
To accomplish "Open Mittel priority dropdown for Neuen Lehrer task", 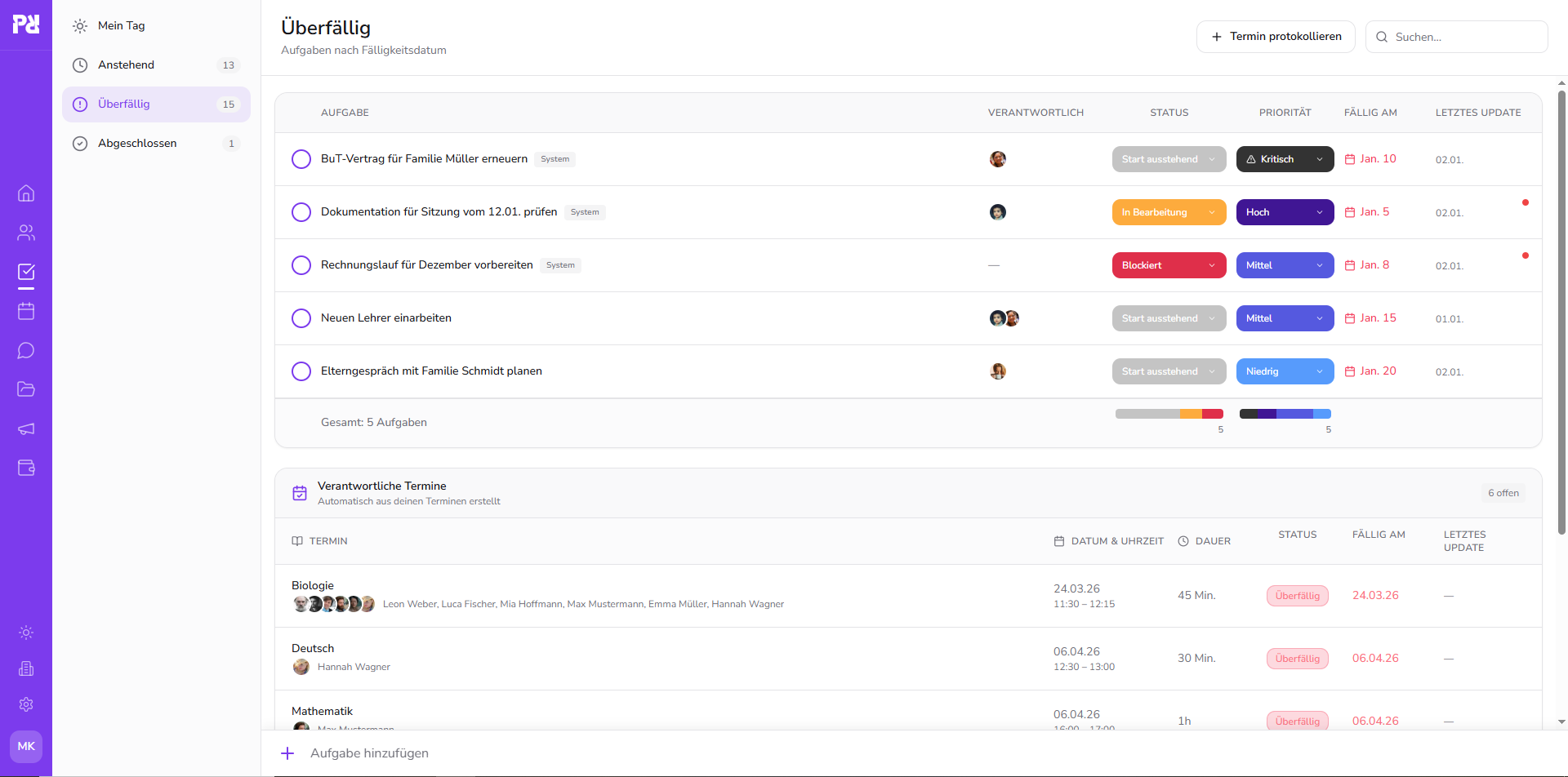I will [x=1285, y=318].
